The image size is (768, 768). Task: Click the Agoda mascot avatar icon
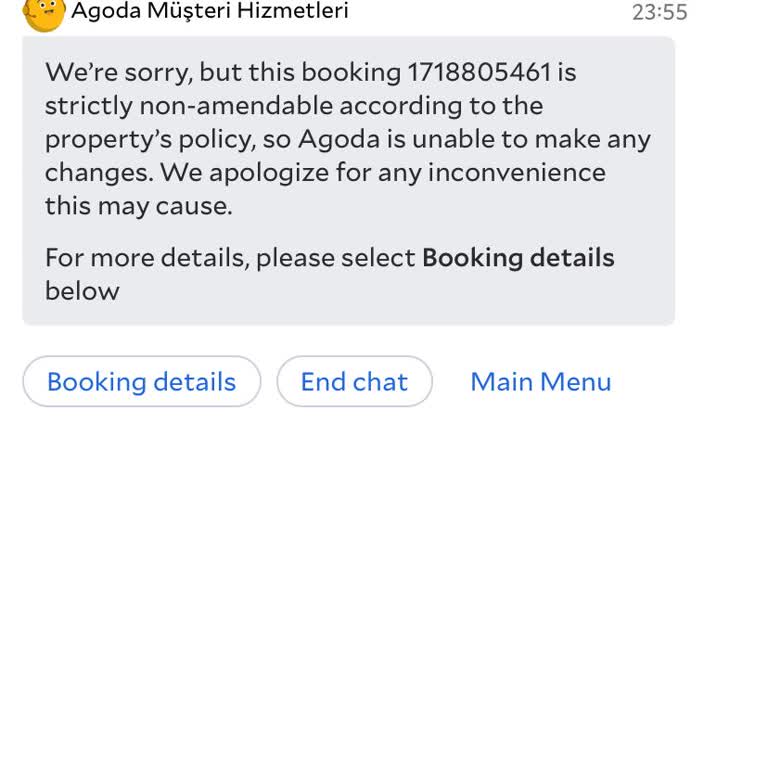click(43, 13)
